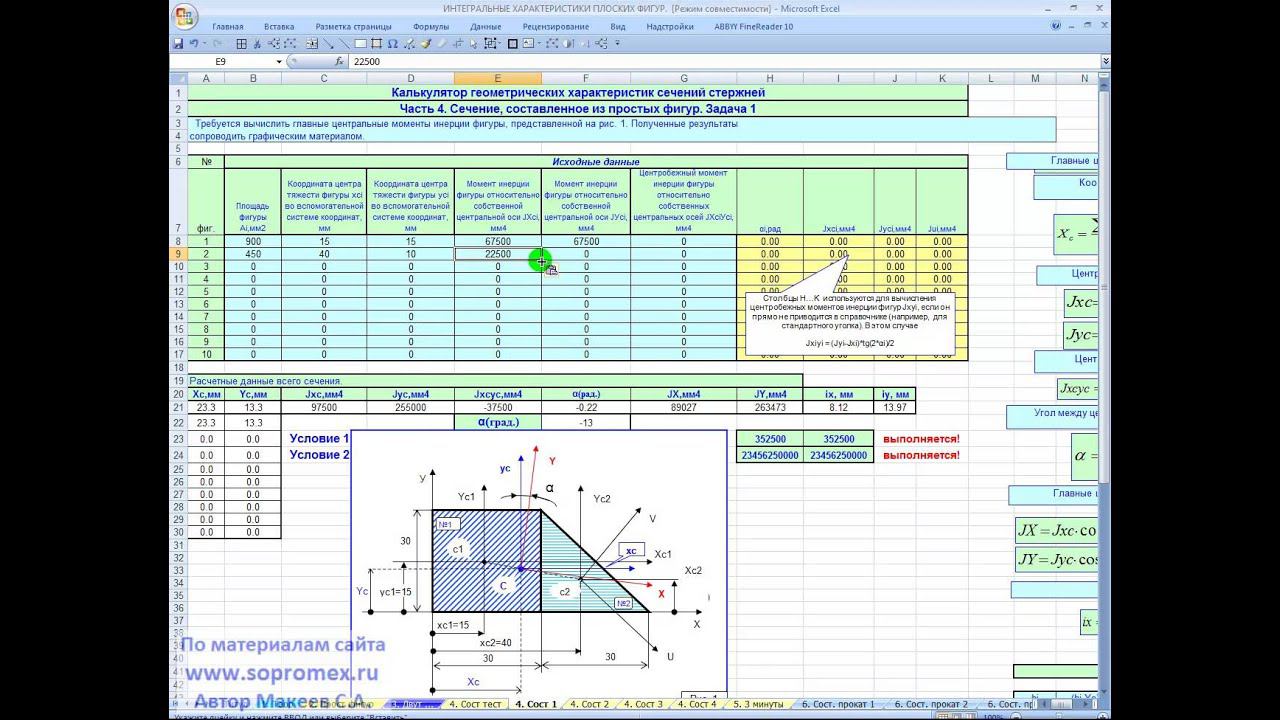The image size is (1280, 720).
Task: Open the Формулы ribbon tab
Action: [431, 27]
